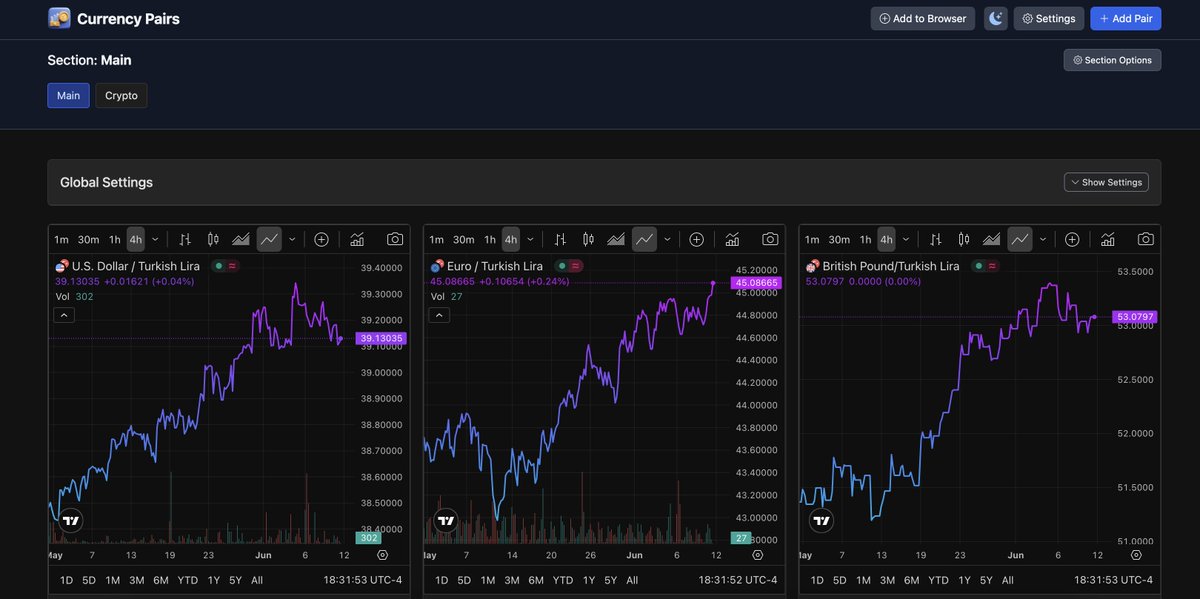1200x599 pixels.
Task: Select Candles chart type on Euro/Turkish Lira chart
Action: pos(588,239)
